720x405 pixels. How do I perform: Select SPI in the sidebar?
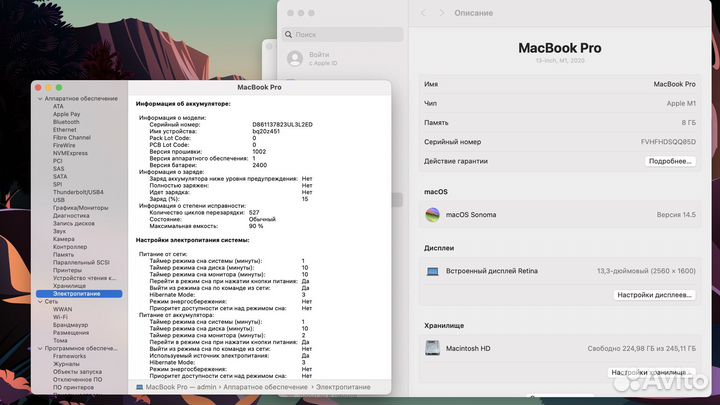coord(57,184)
